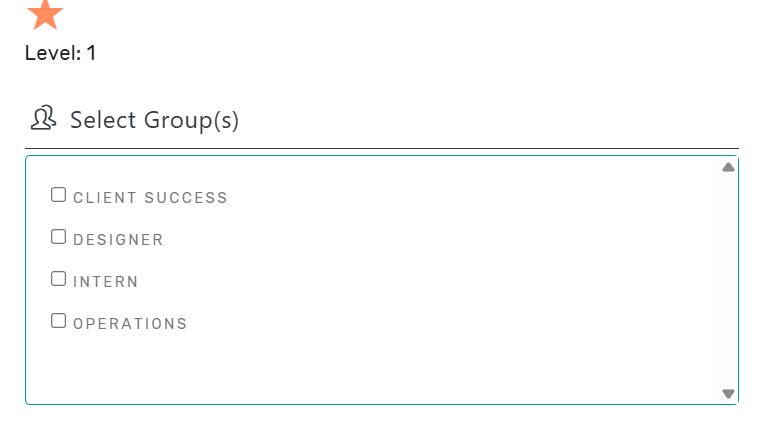Click the divider line under Select Group(s)
The width and height of the screenshot is (759, 436).
(382, 148)
